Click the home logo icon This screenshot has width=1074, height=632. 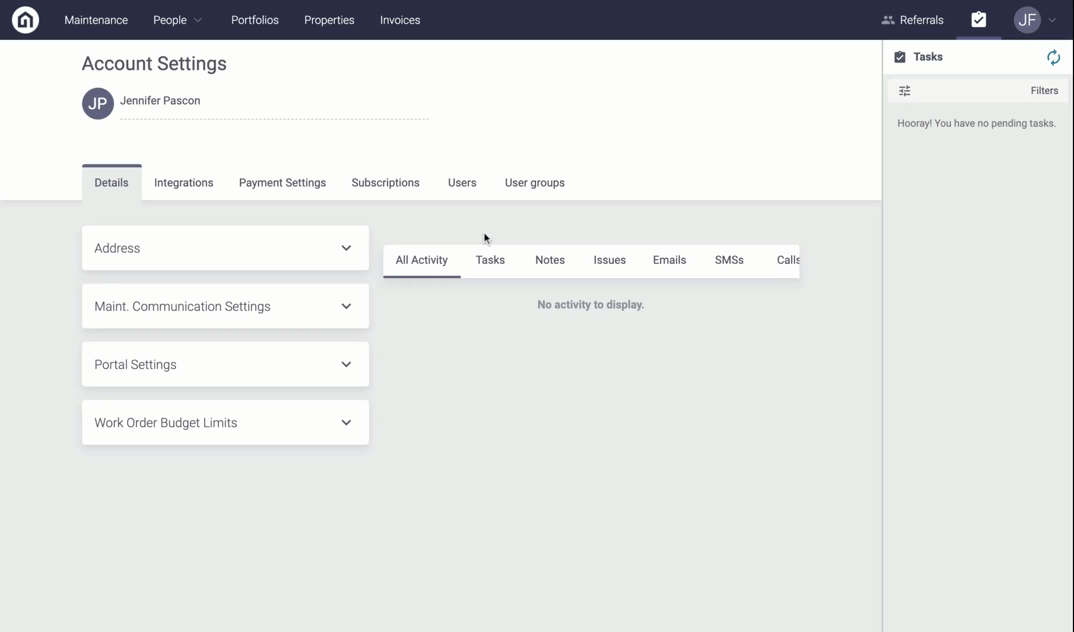(x=25, y=20)
